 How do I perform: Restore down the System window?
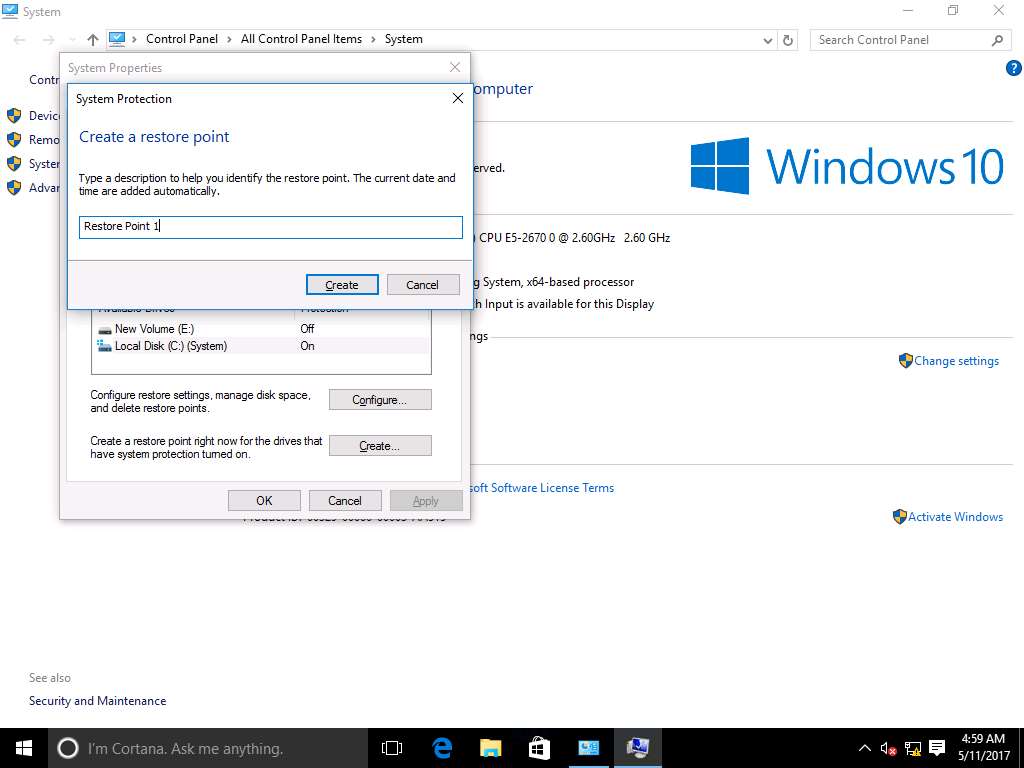pos(953,10)
